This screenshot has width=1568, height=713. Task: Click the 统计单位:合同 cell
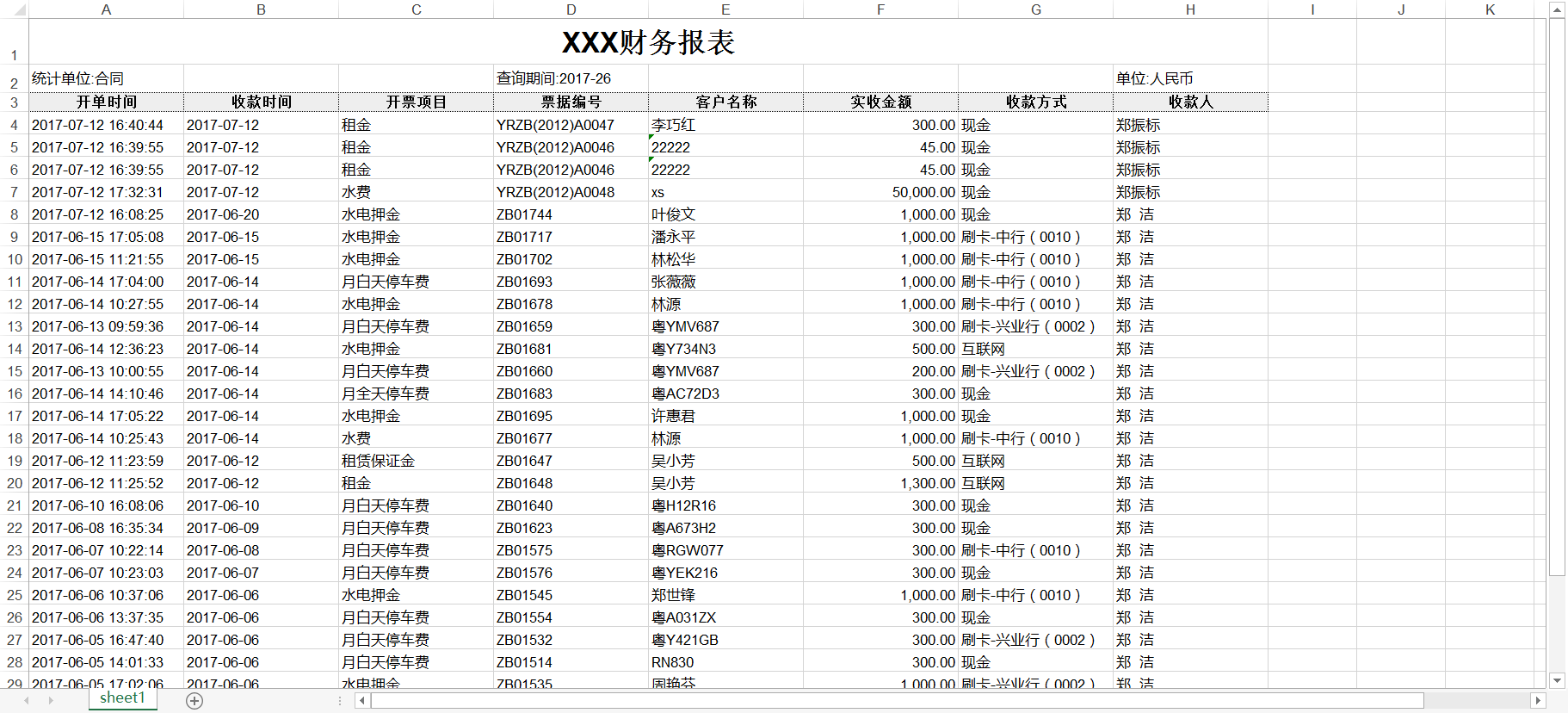(x=106, y=78)
